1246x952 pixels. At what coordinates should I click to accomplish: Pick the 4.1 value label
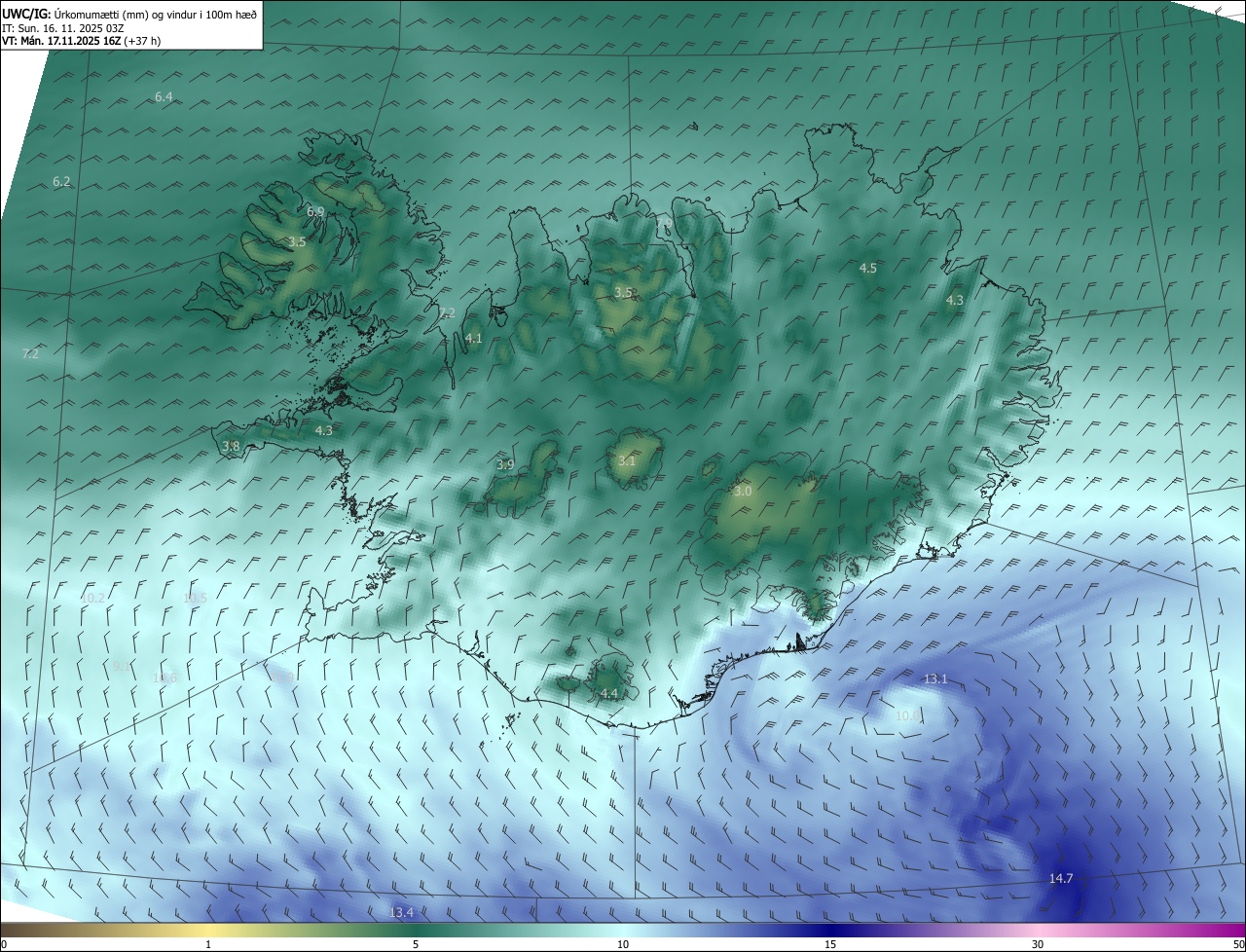(x=474, y=339)
